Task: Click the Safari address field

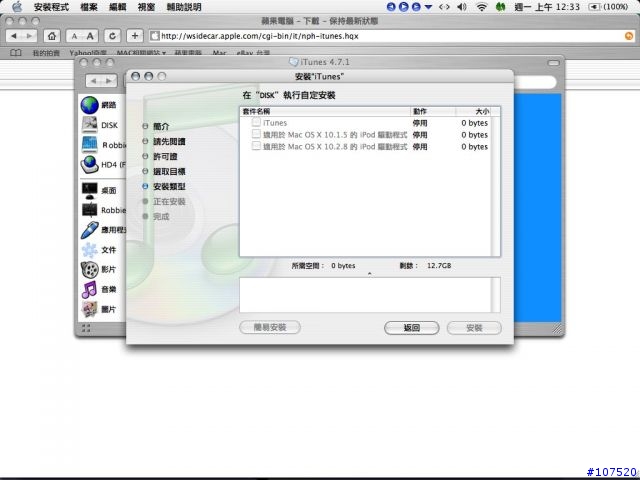Action: click(392, 36)
